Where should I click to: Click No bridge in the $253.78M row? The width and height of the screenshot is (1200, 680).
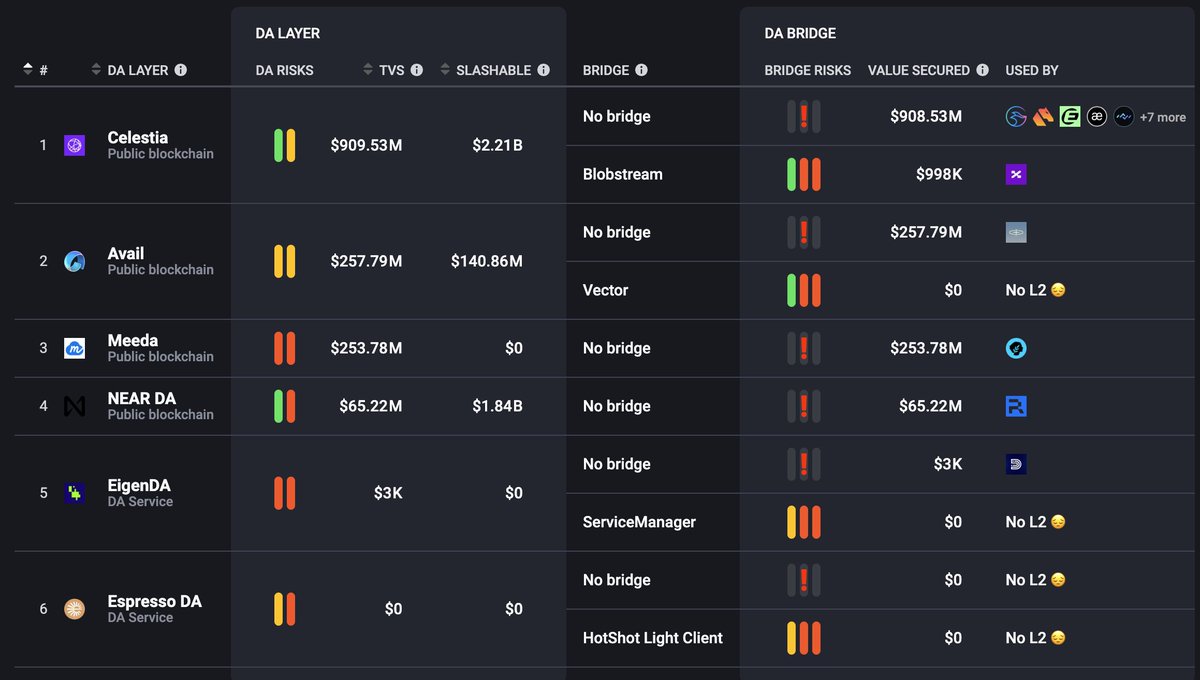coord(617,348)
